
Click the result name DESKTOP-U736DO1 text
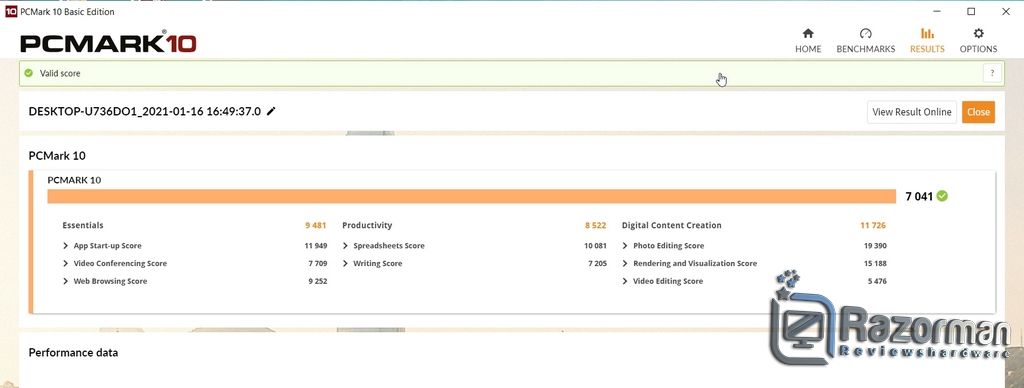[x=144, y=111]
